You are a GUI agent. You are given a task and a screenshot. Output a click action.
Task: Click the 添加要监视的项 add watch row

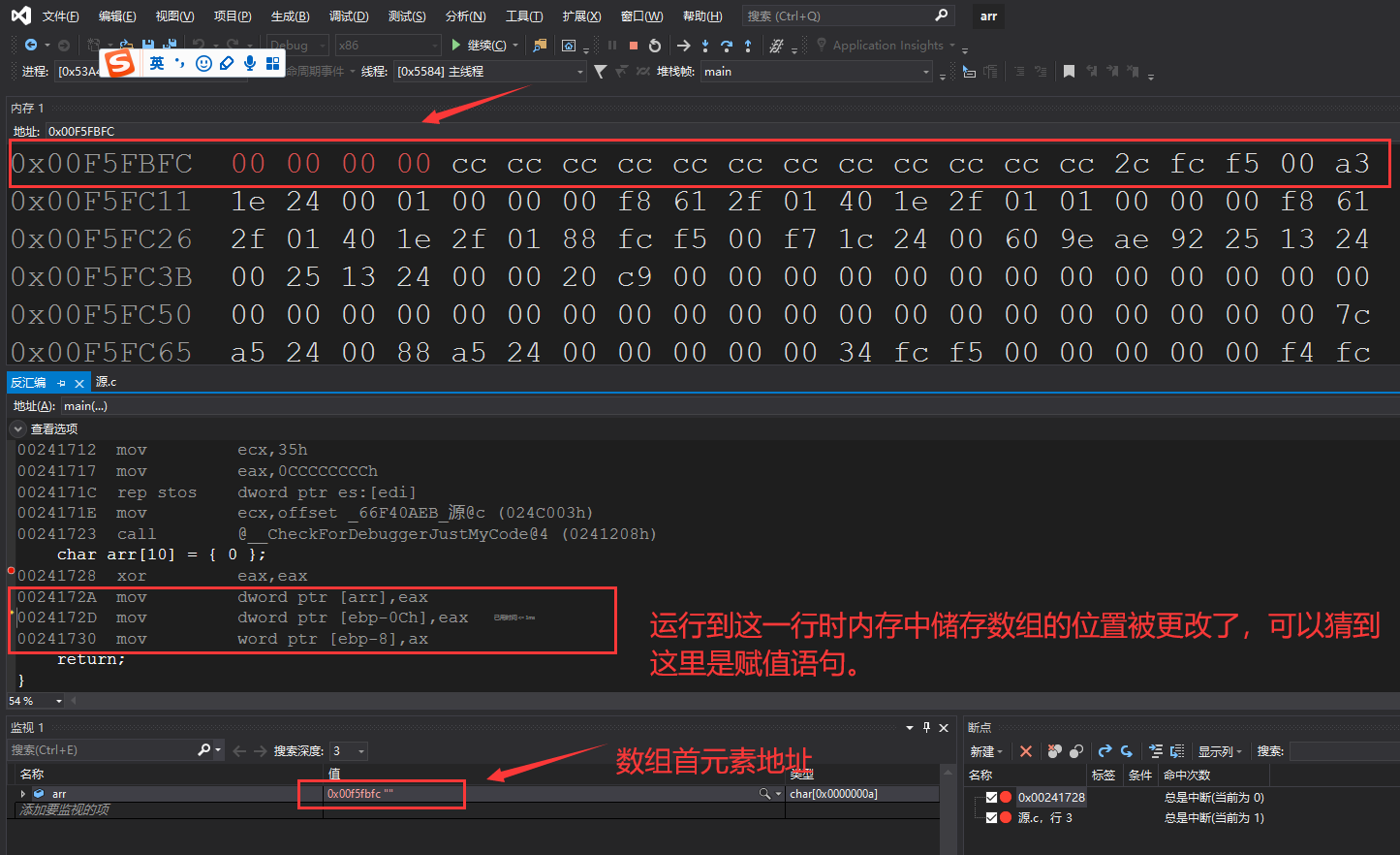point(64,809)
